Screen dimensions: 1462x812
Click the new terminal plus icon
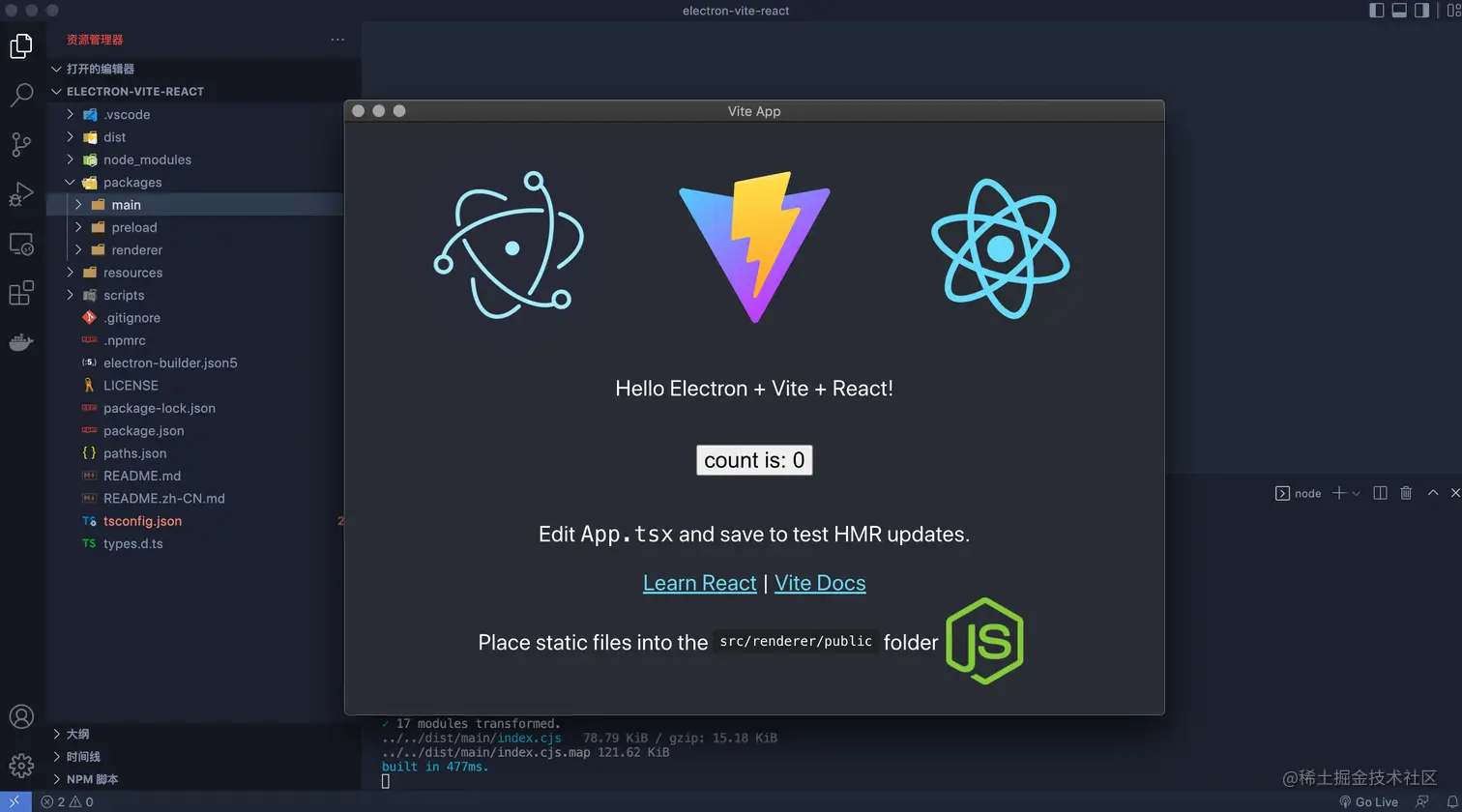[x=1339, y=493]
